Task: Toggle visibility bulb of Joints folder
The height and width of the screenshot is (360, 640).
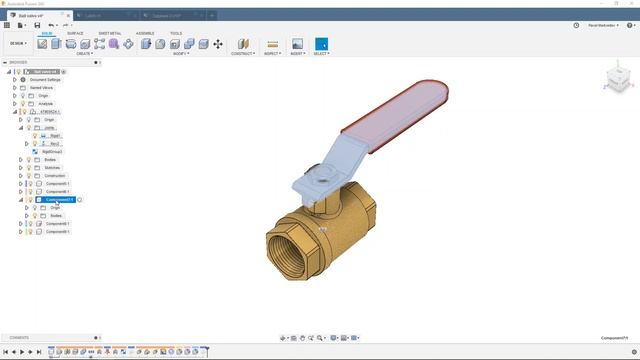Action: pyautogui.click(x=29, y=128)
